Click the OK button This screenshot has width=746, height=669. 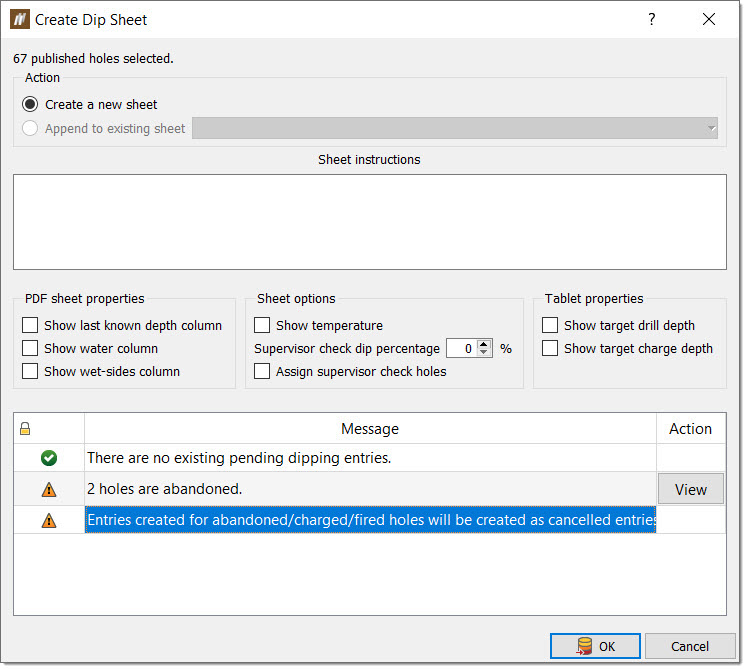595,646
